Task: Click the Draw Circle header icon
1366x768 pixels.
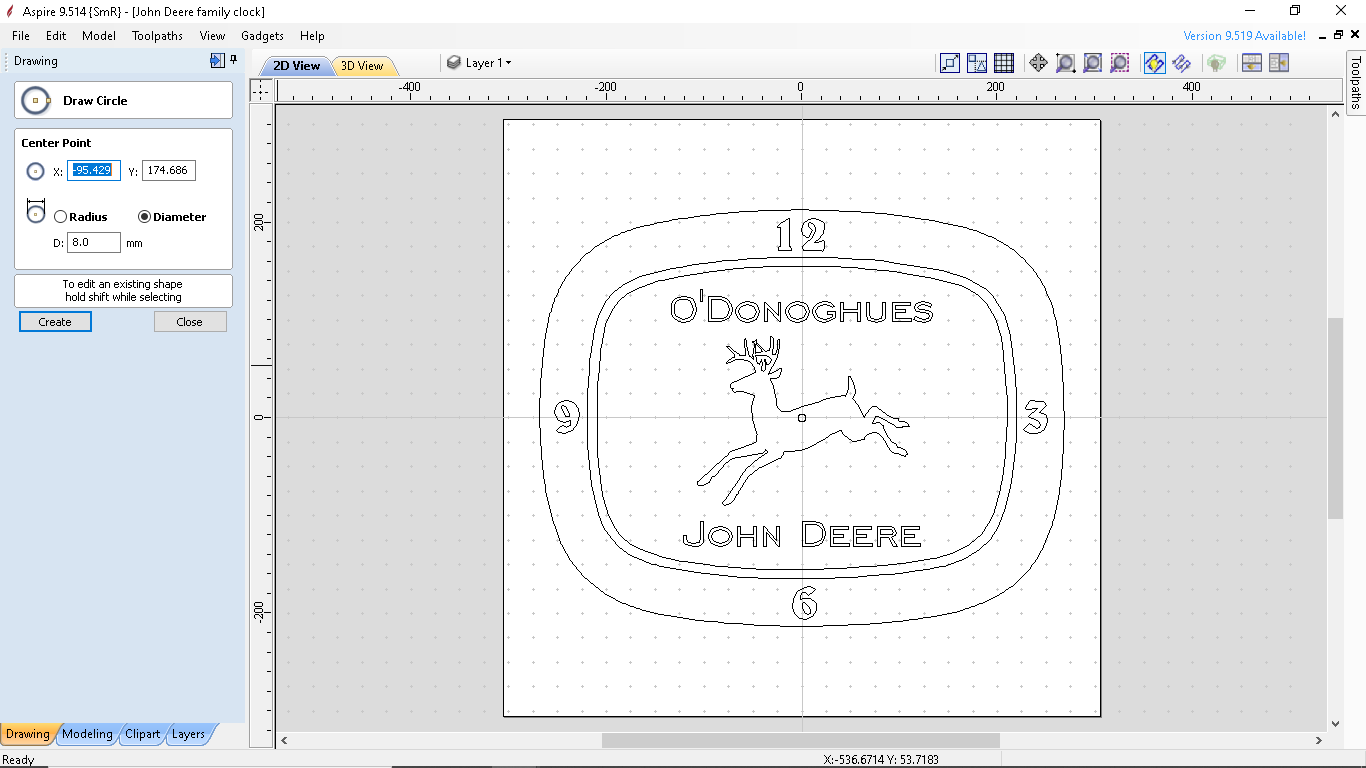Action: 36,100
